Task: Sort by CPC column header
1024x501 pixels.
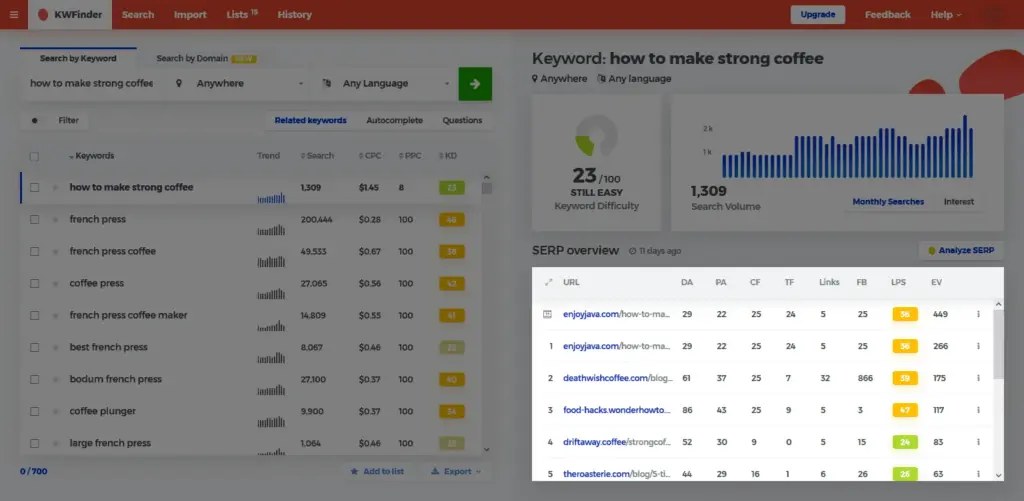Action: tap(370, 155)
